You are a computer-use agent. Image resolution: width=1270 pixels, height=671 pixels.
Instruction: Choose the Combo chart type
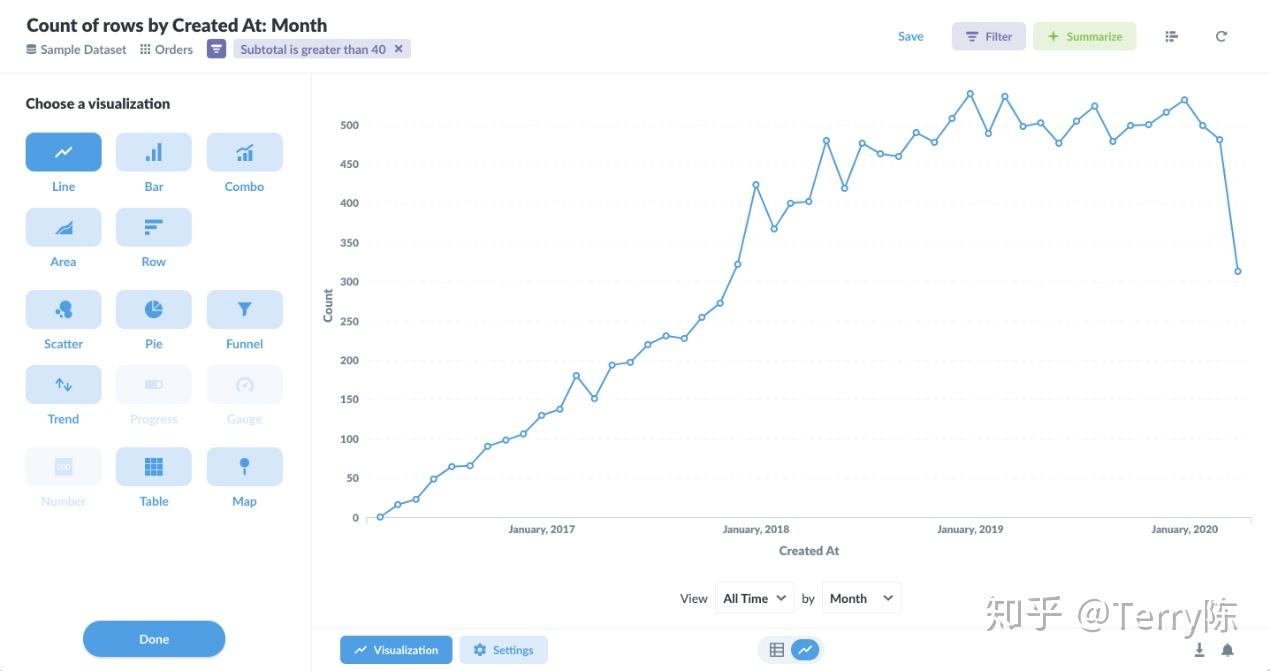click(244, 153)
